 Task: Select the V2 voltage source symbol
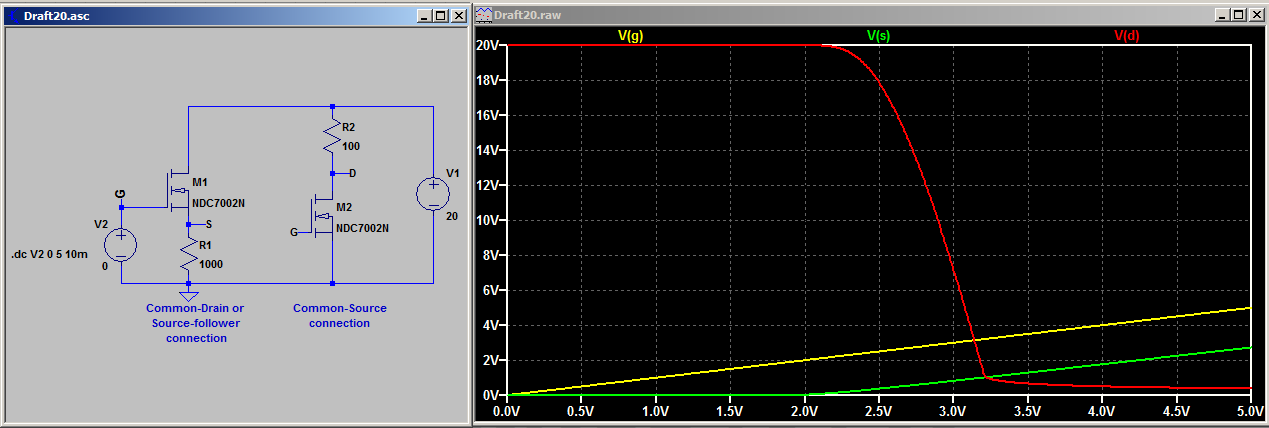pos(120,245)
